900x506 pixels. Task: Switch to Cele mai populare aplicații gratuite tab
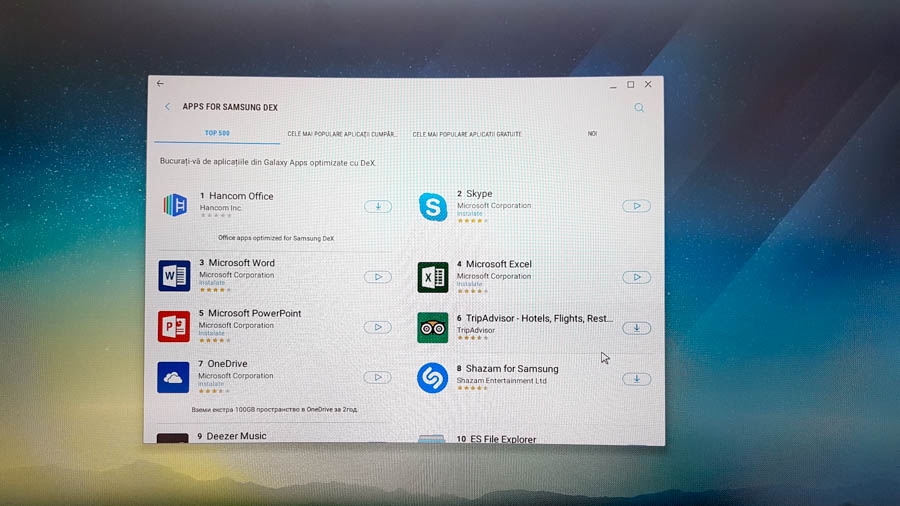point(467,134)
